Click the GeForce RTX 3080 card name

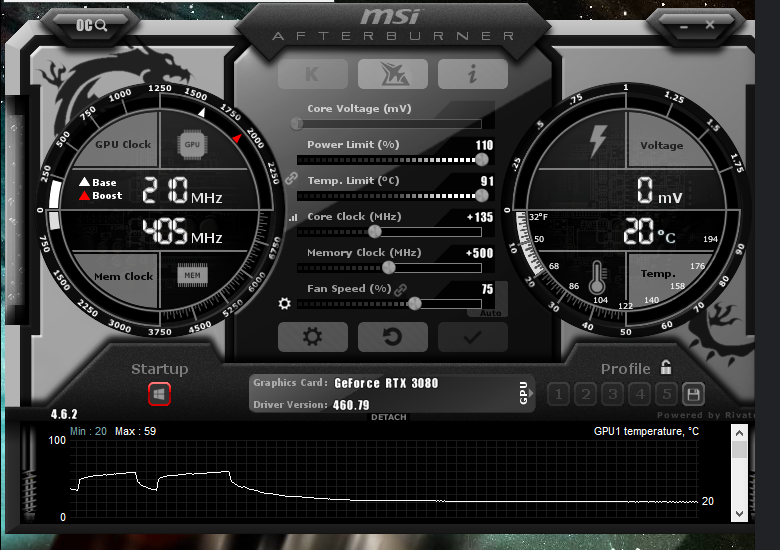tap(386, 383)
